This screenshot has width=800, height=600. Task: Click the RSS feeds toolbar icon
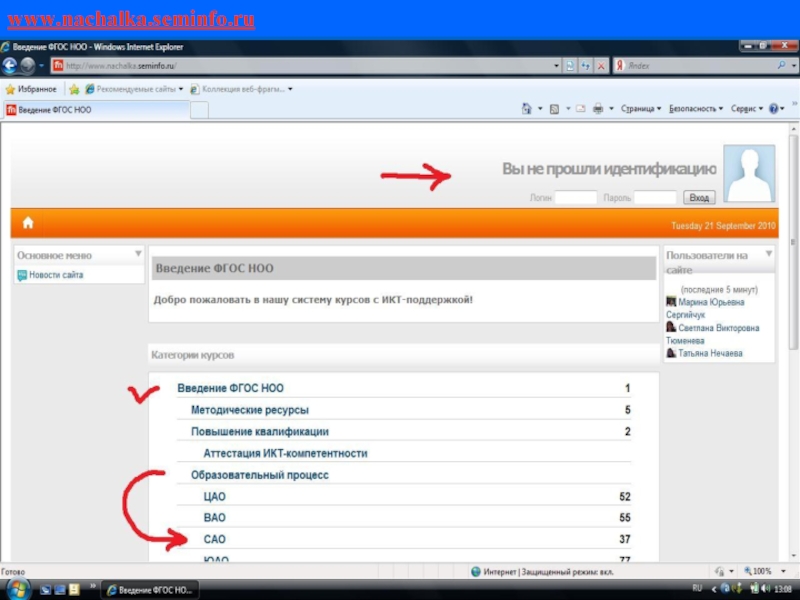click(554, 109)
